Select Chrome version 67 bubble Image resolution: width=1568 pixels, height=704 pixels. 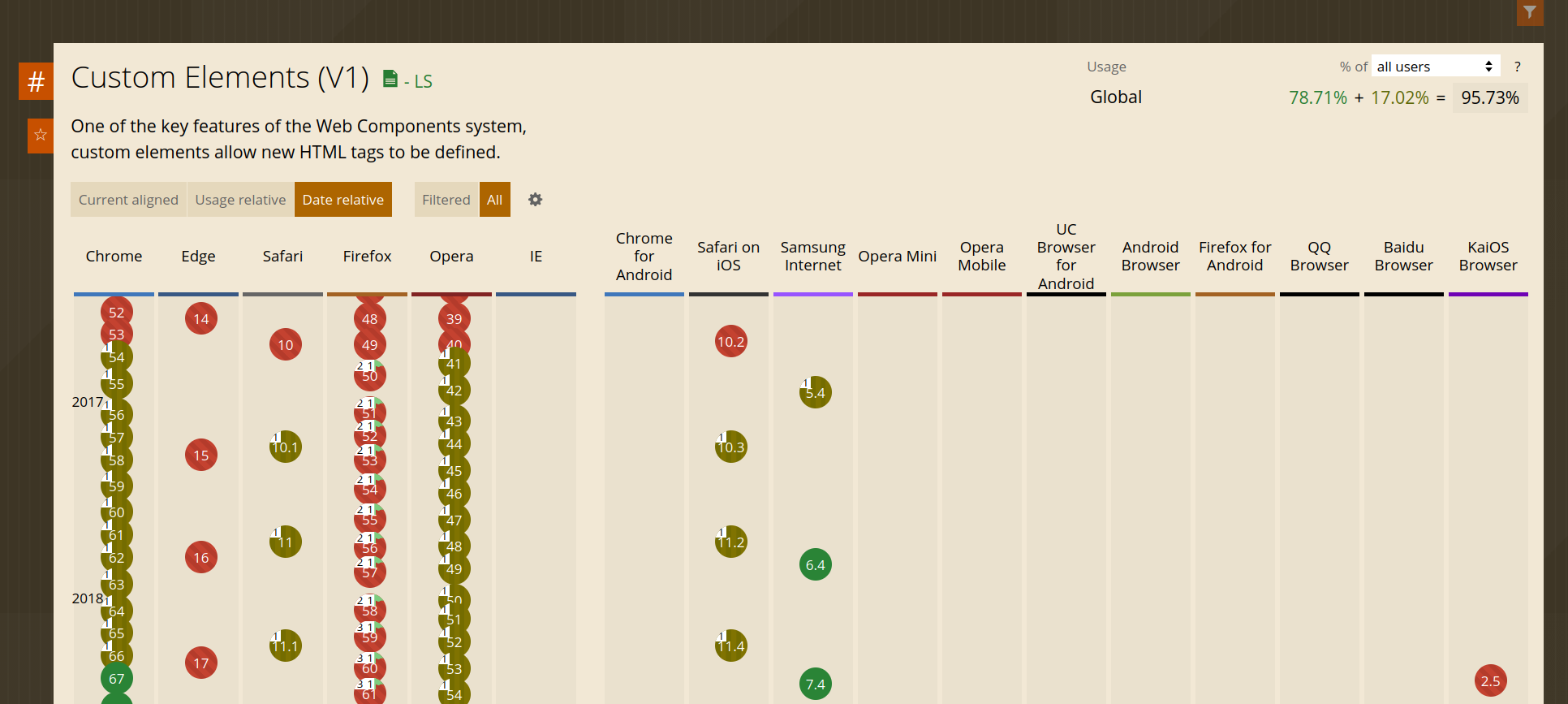tap(117, 679)
